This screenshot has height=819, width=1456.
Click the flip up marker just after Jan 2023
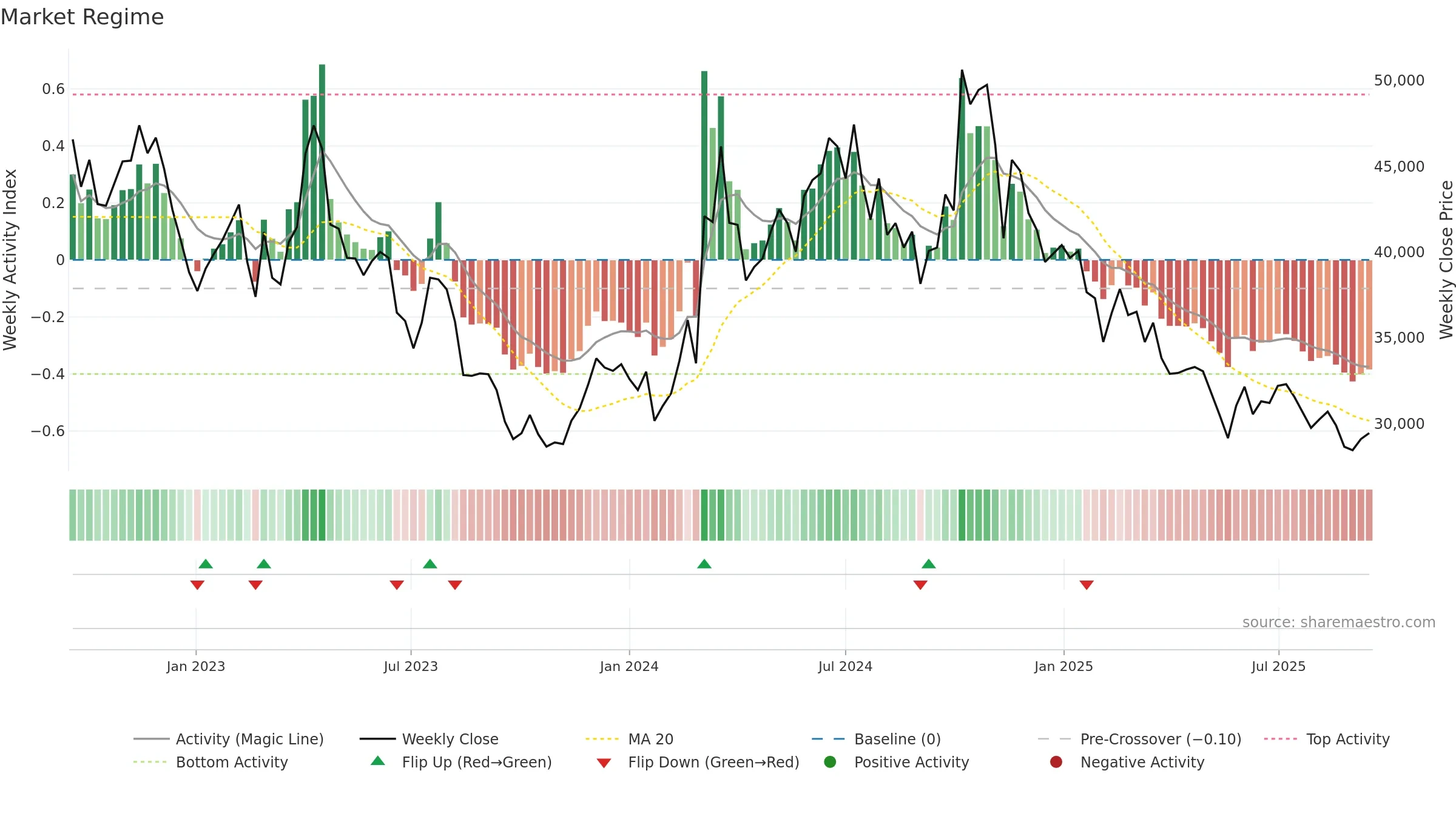coord(206,564)
